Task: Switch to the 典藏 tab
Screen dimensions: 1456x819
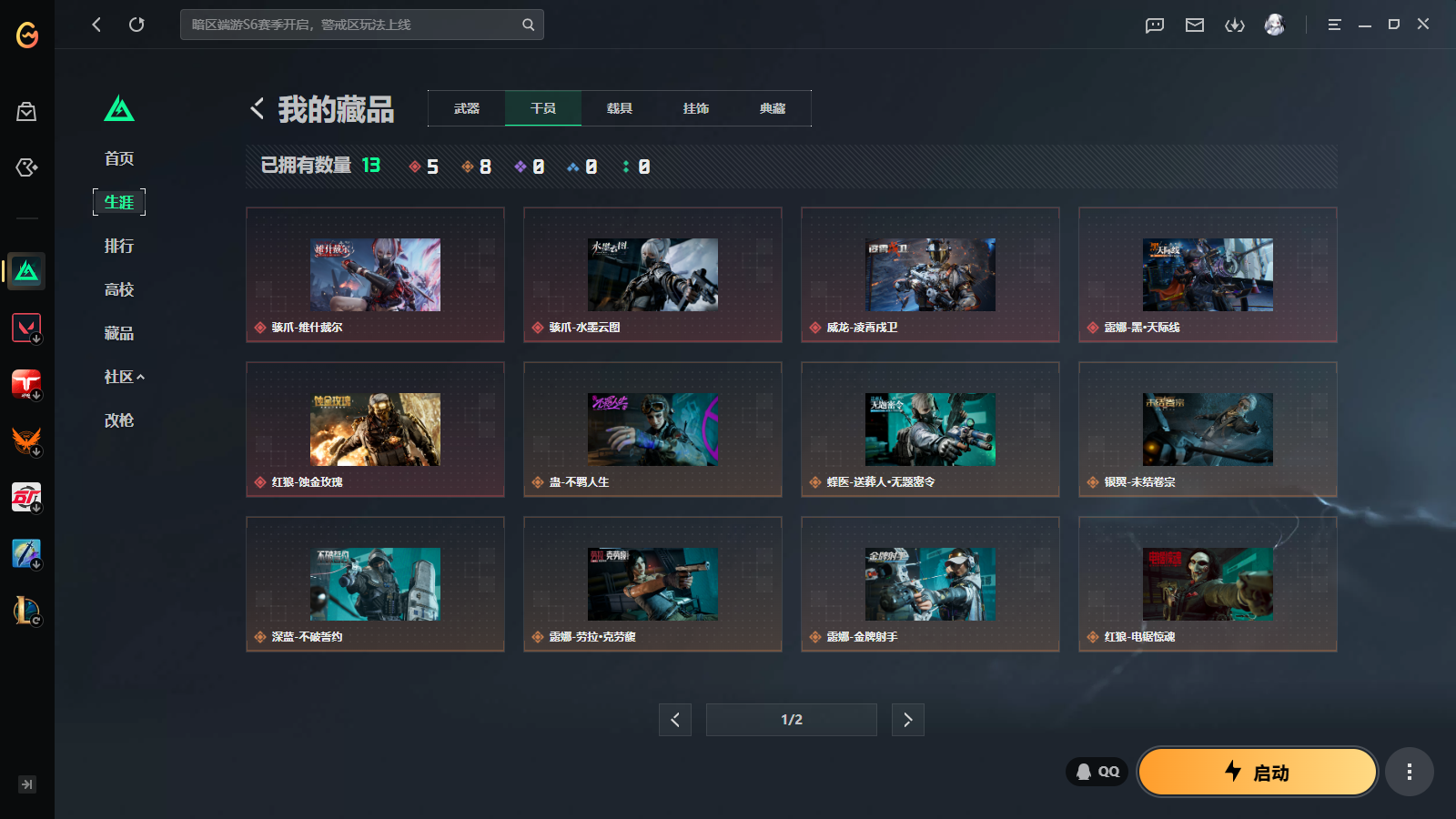Action: pyautogui.click(x=773, y=108)
